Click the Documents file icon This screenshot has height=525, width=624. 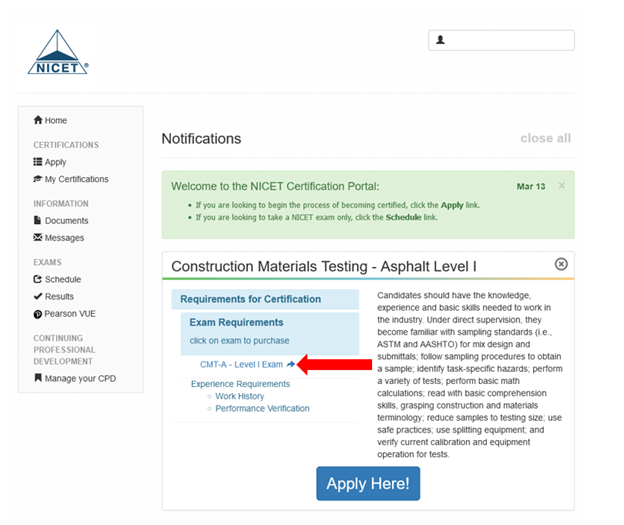(x=37, y=220)
